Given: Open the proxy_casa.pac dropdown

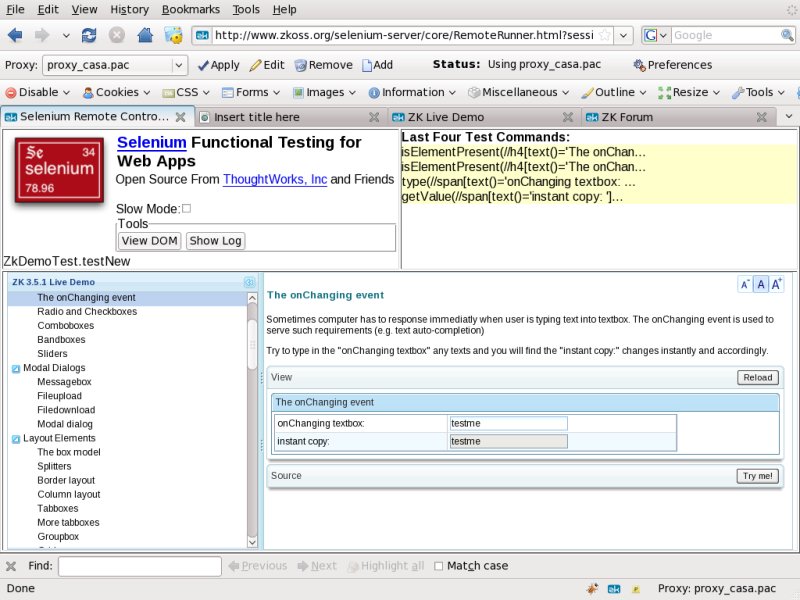Looking at the screenshot, I should 179,65.
